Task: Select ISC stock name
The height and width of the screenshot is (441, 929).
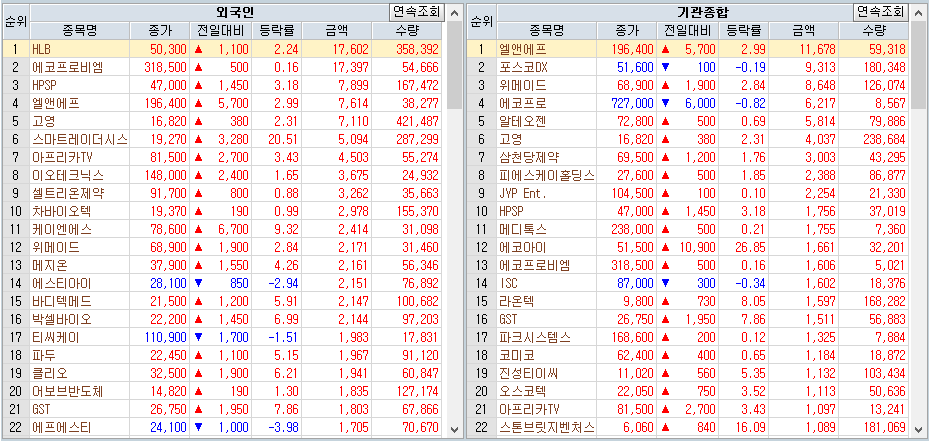Action: [x=508, y=283]
